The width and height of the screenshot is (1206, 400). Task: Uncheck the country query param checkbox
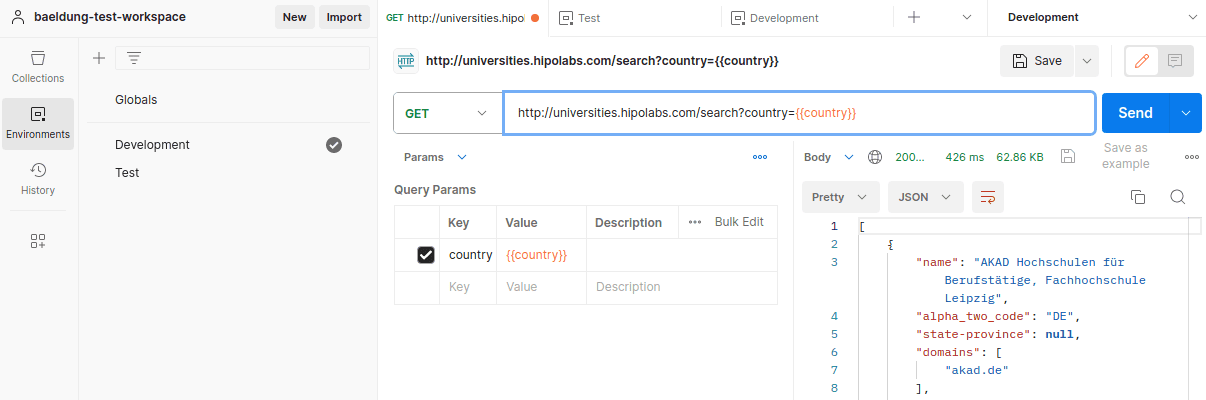(x=426, y=255)
